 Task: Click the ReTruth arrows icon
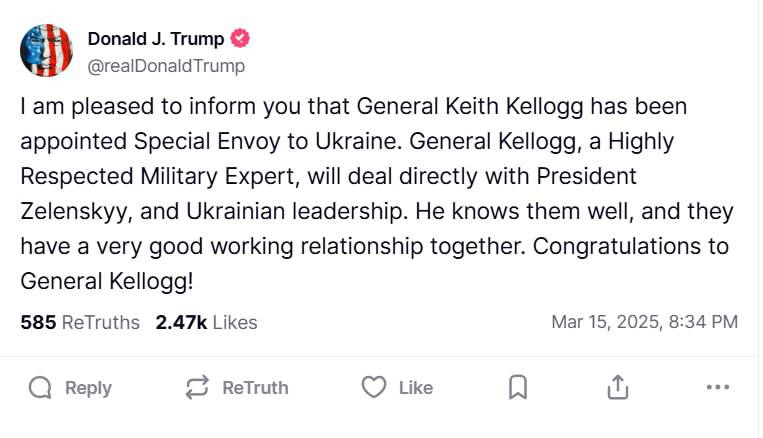(x=197, y=387)
